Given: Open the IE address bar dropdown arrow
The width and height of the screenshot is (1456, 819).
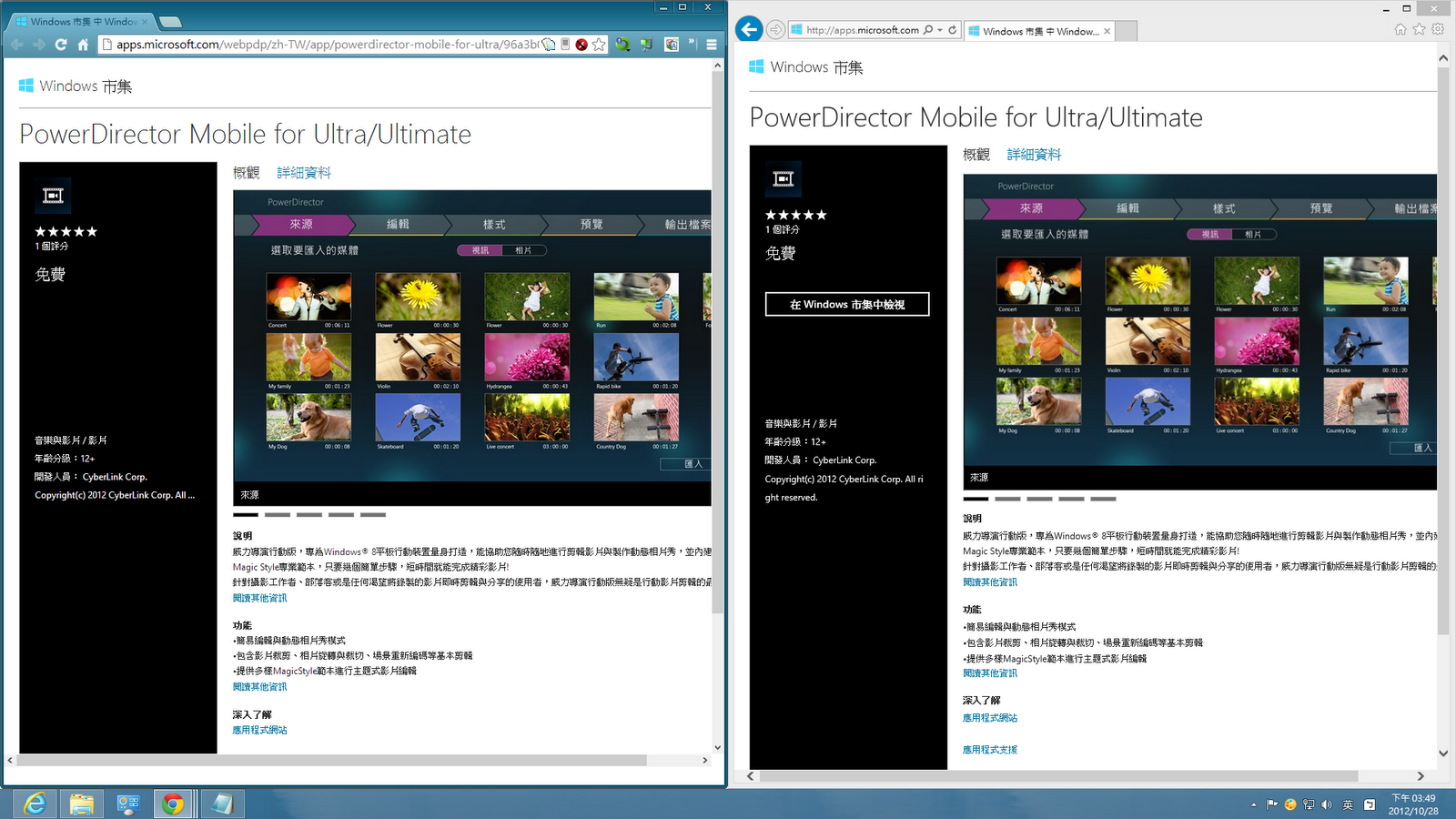Looking at the screenshot, I should 940,30.
